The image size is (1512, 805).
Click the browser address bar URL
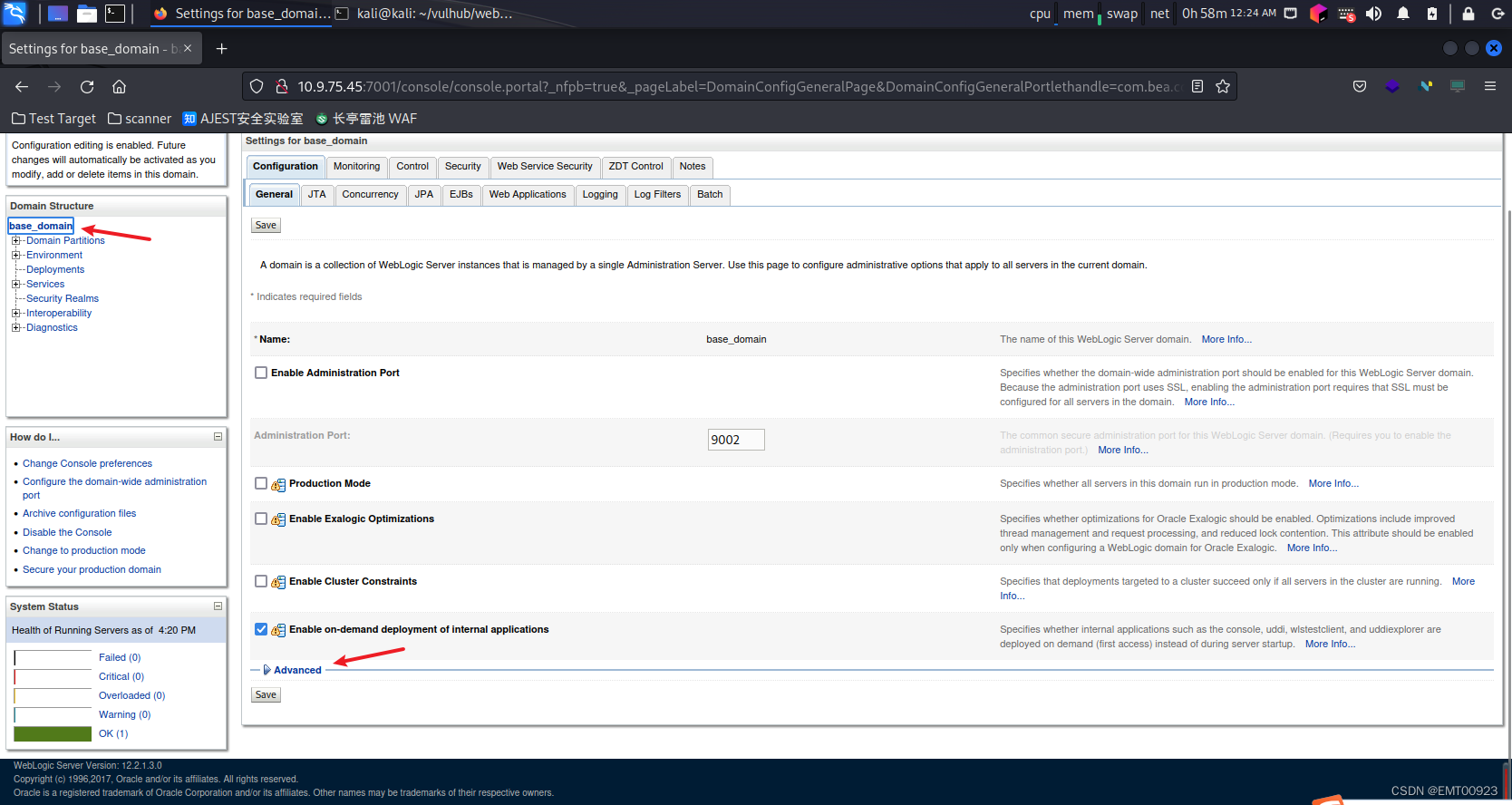point(739,86)
